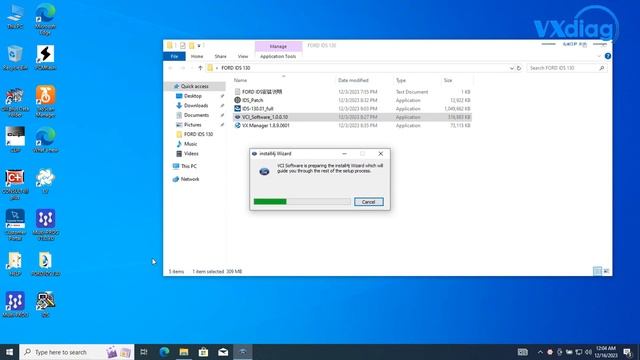This screenshot has width=640, height=360.
Task: Switch to large icons view in Explorer
Action: [606, 271]
